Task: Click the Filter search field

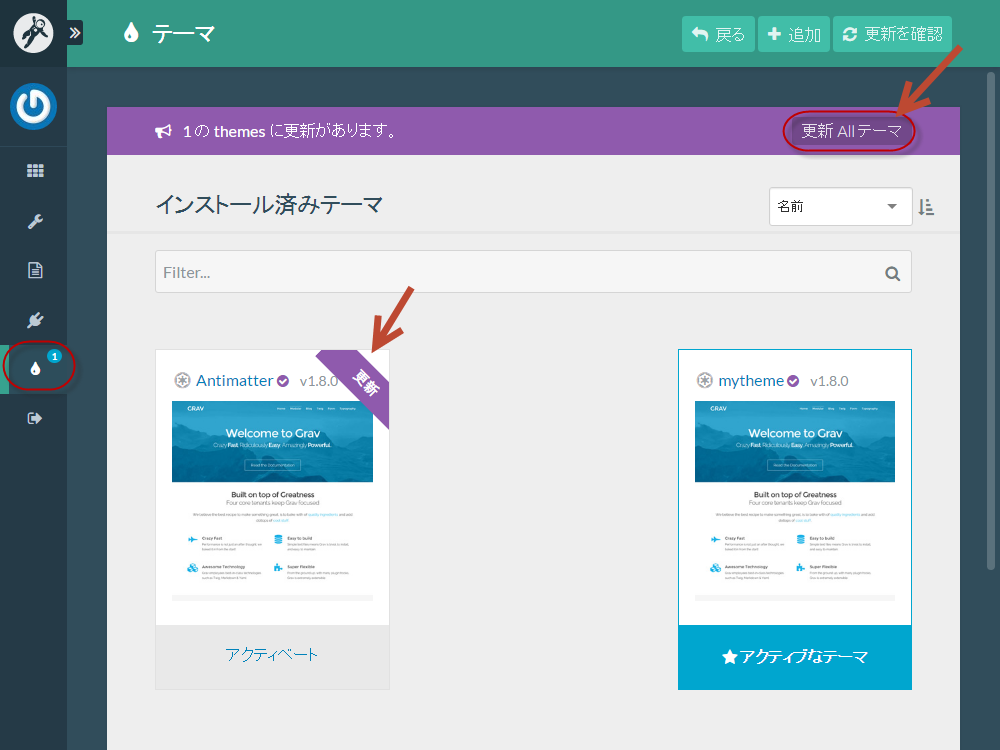Action: (x=520, y=272)
